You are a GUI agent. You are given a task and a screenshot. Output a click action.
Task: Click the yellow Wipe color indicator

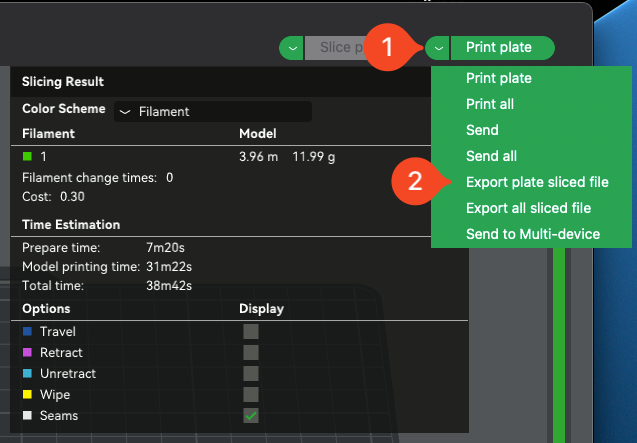tap(27, 395)
